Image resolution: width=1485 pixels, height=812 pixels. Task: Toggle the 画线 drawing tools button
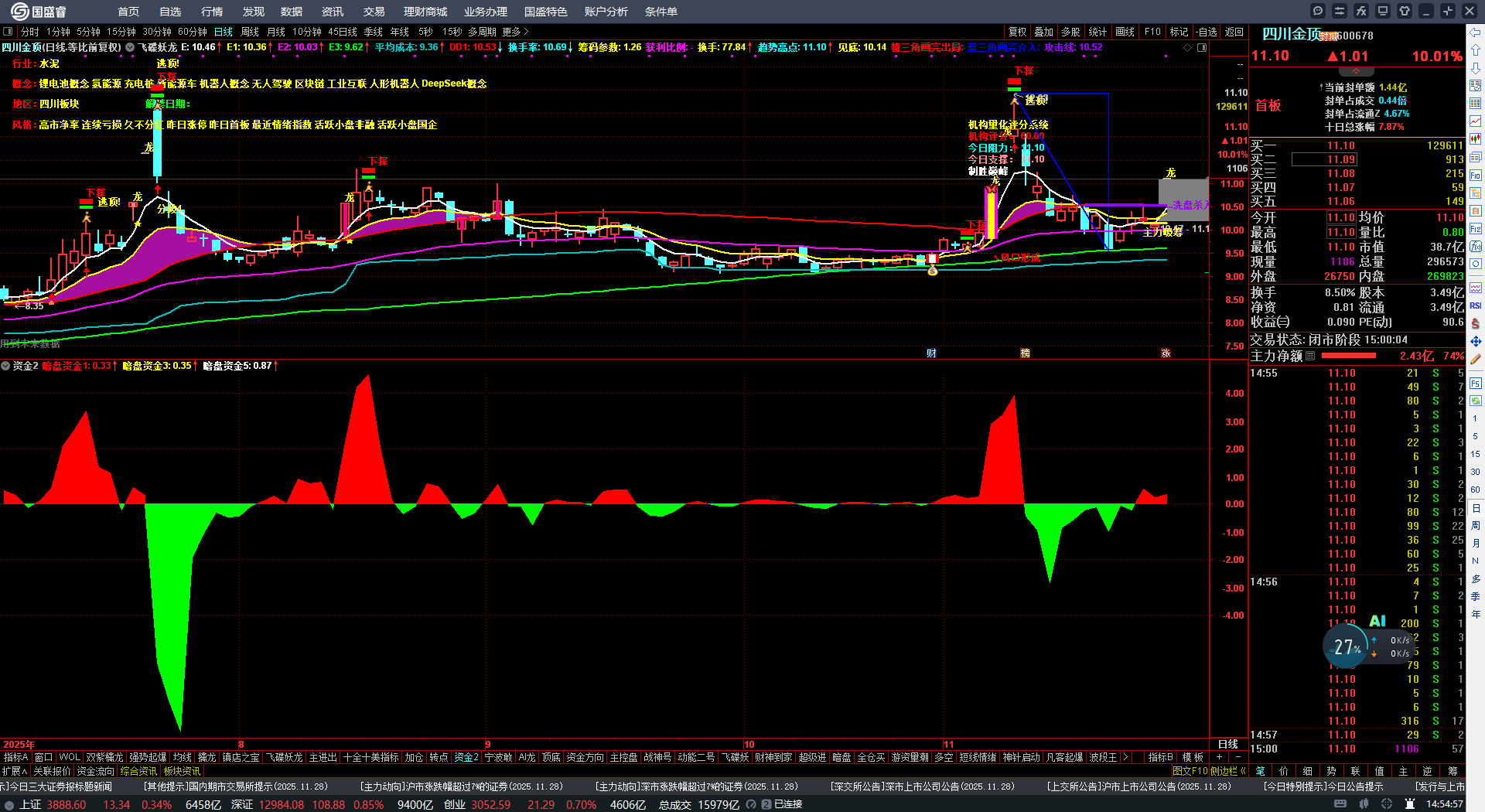(x=1125, y=32)
